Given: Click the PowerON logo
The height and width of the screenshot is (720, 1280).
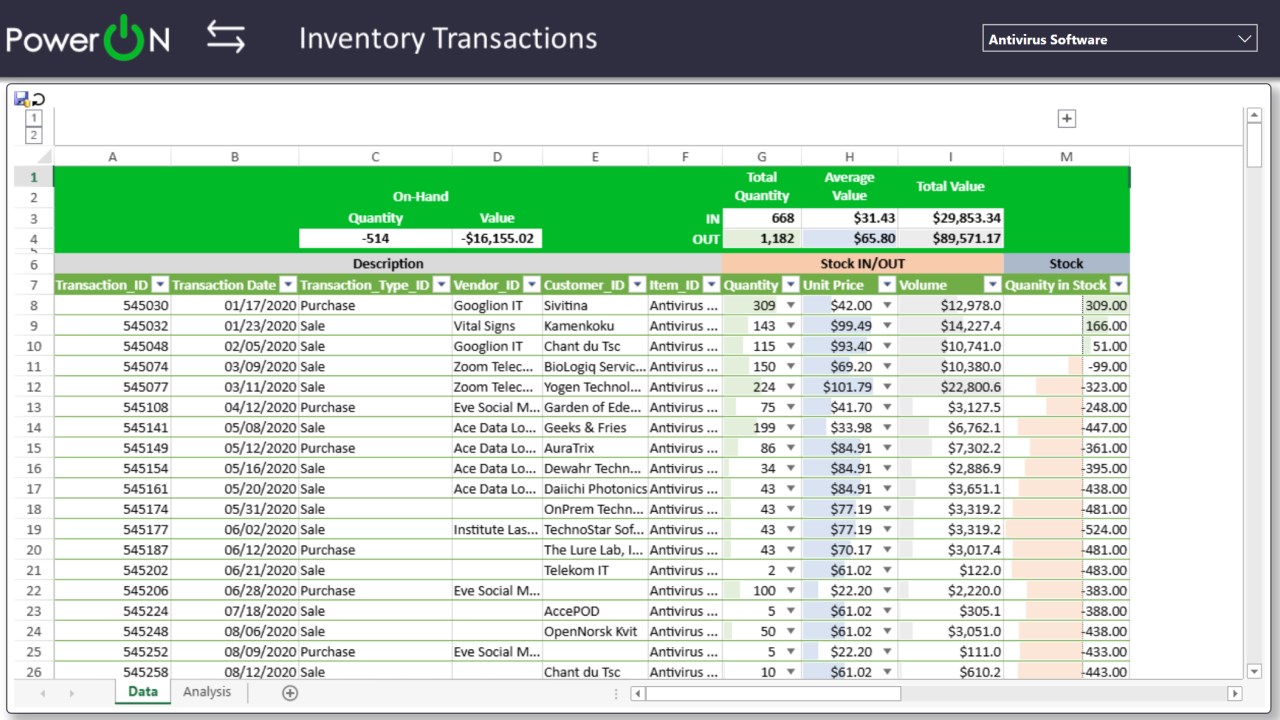Looking at the screenshot, I should coord(88,39).
